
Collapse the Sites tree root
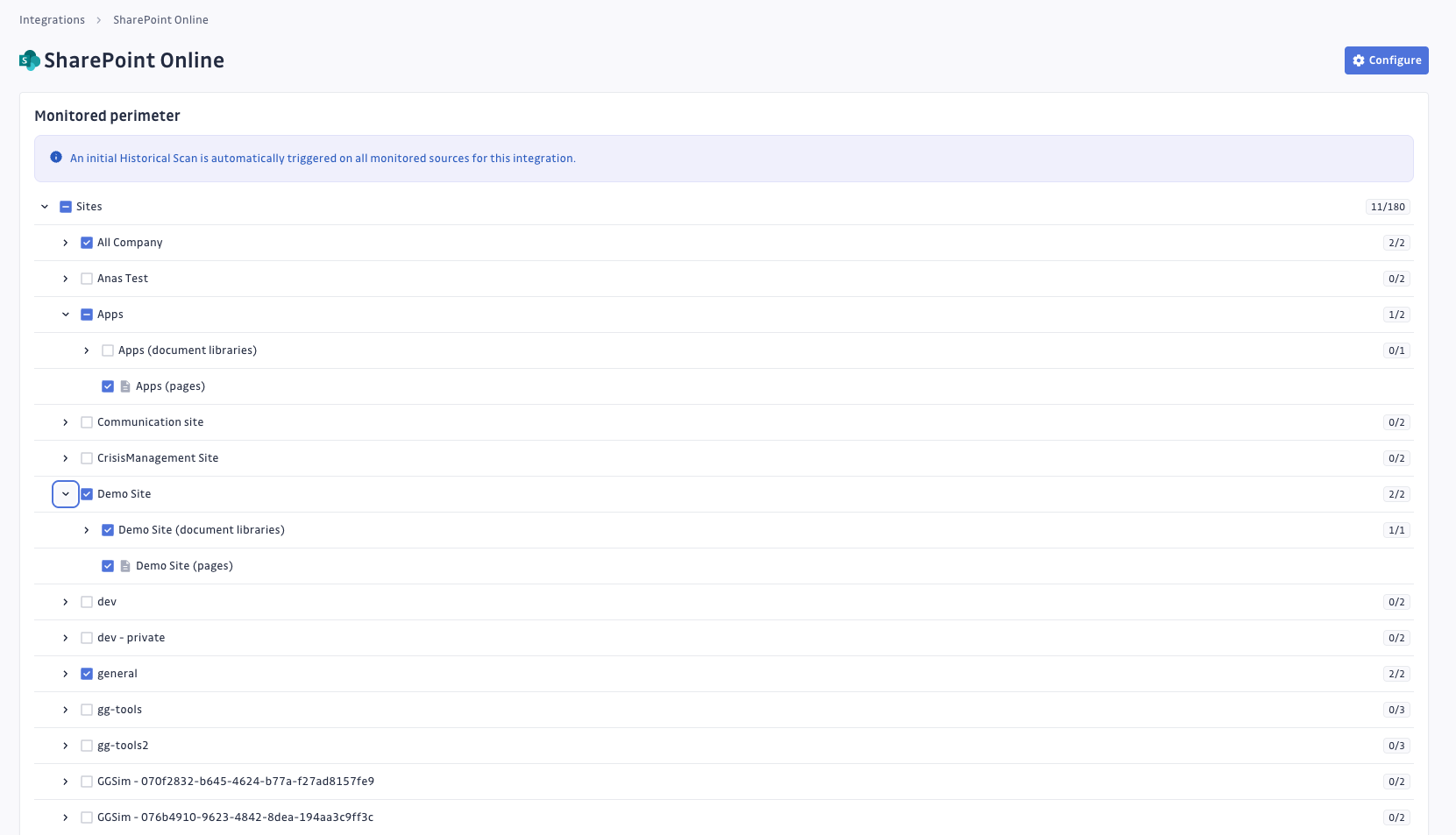click(45, 207)
